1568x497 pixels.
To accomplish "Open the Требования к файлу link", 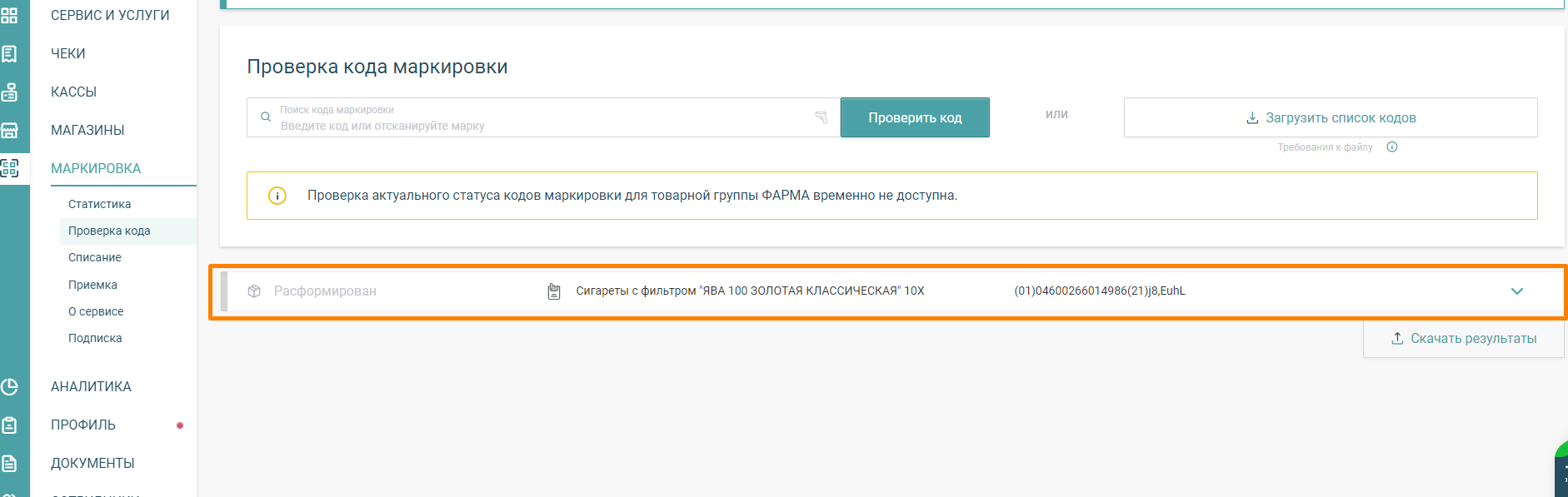I will [1325, 147].
